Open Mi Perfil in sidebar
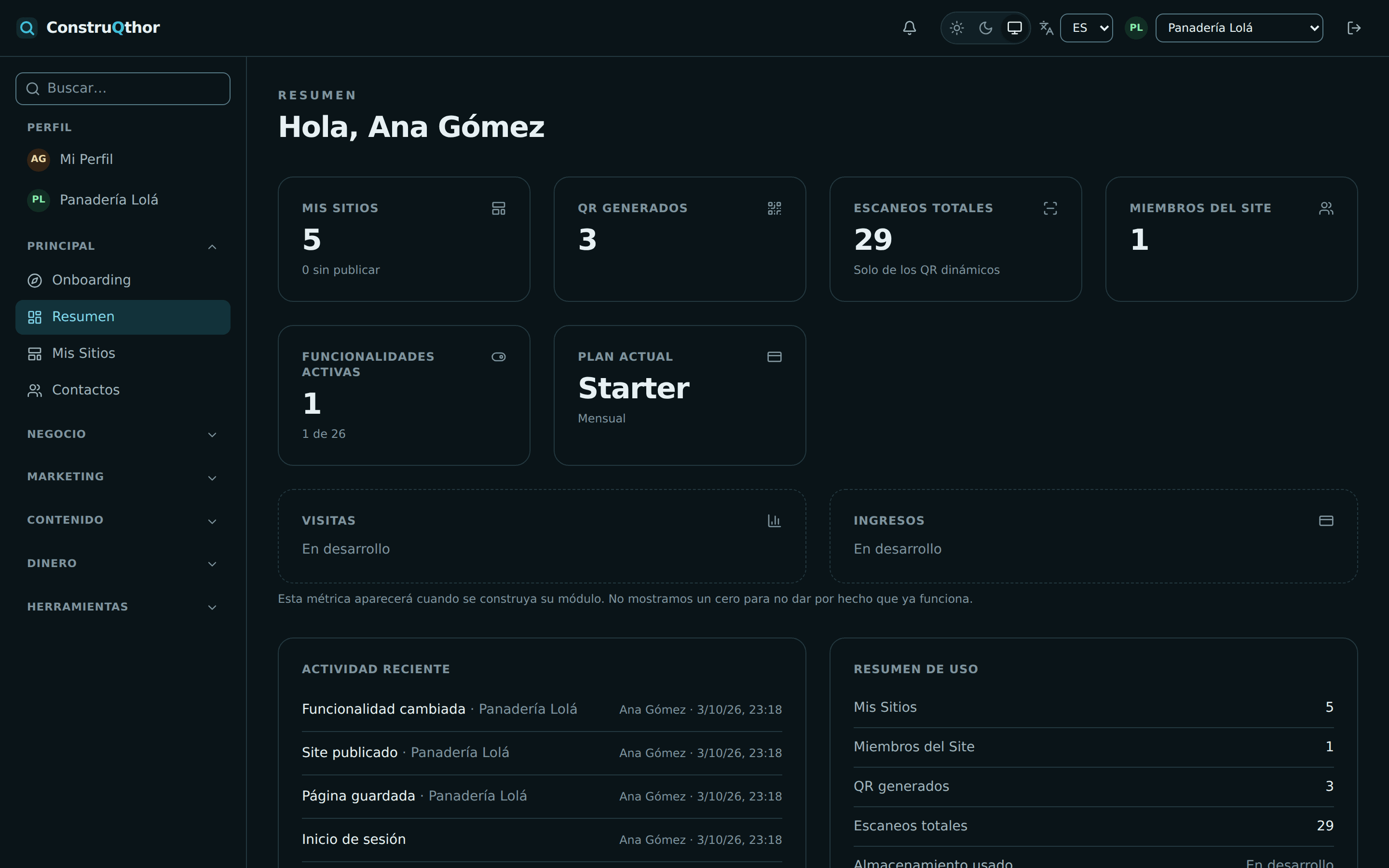 [x=123, y=159]
